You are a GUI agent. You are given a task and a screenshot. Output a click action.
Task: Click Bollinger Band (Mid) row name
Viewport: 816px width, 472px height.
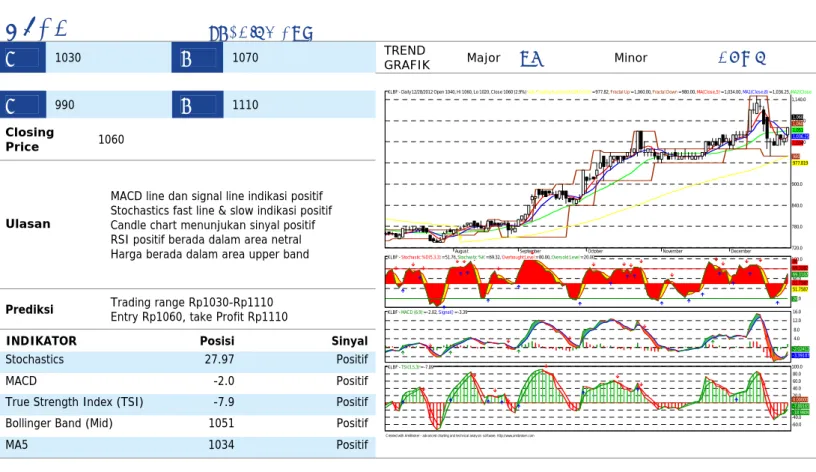tap(59, 424)
